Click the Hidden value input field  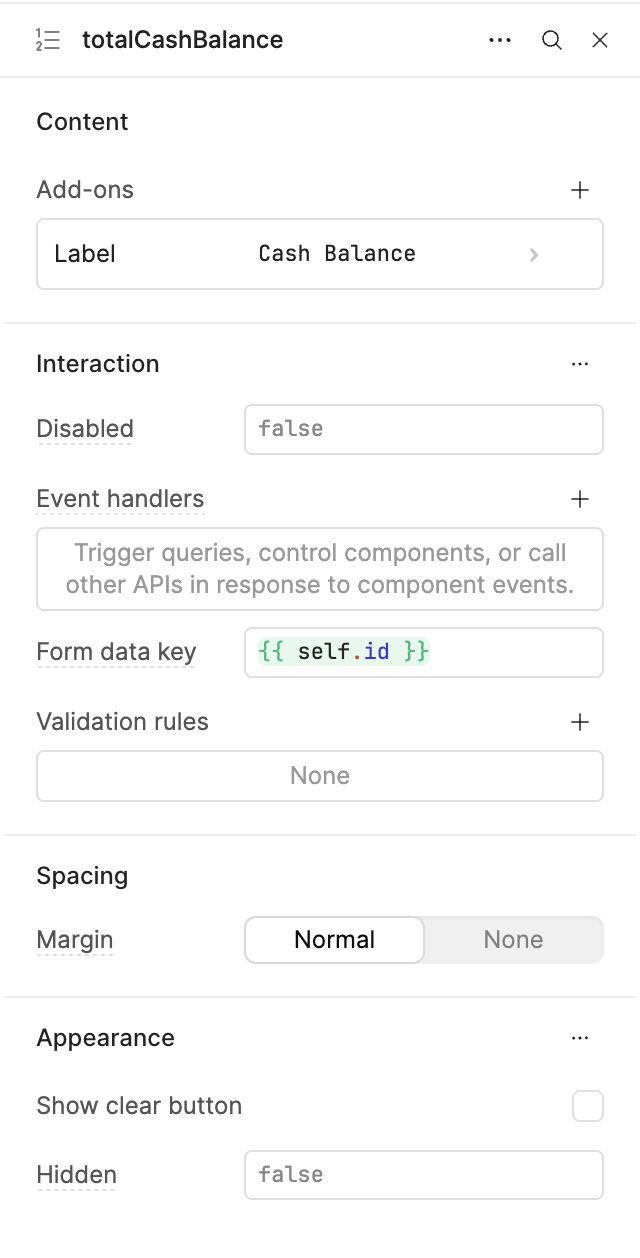(x=423, y=1174)
